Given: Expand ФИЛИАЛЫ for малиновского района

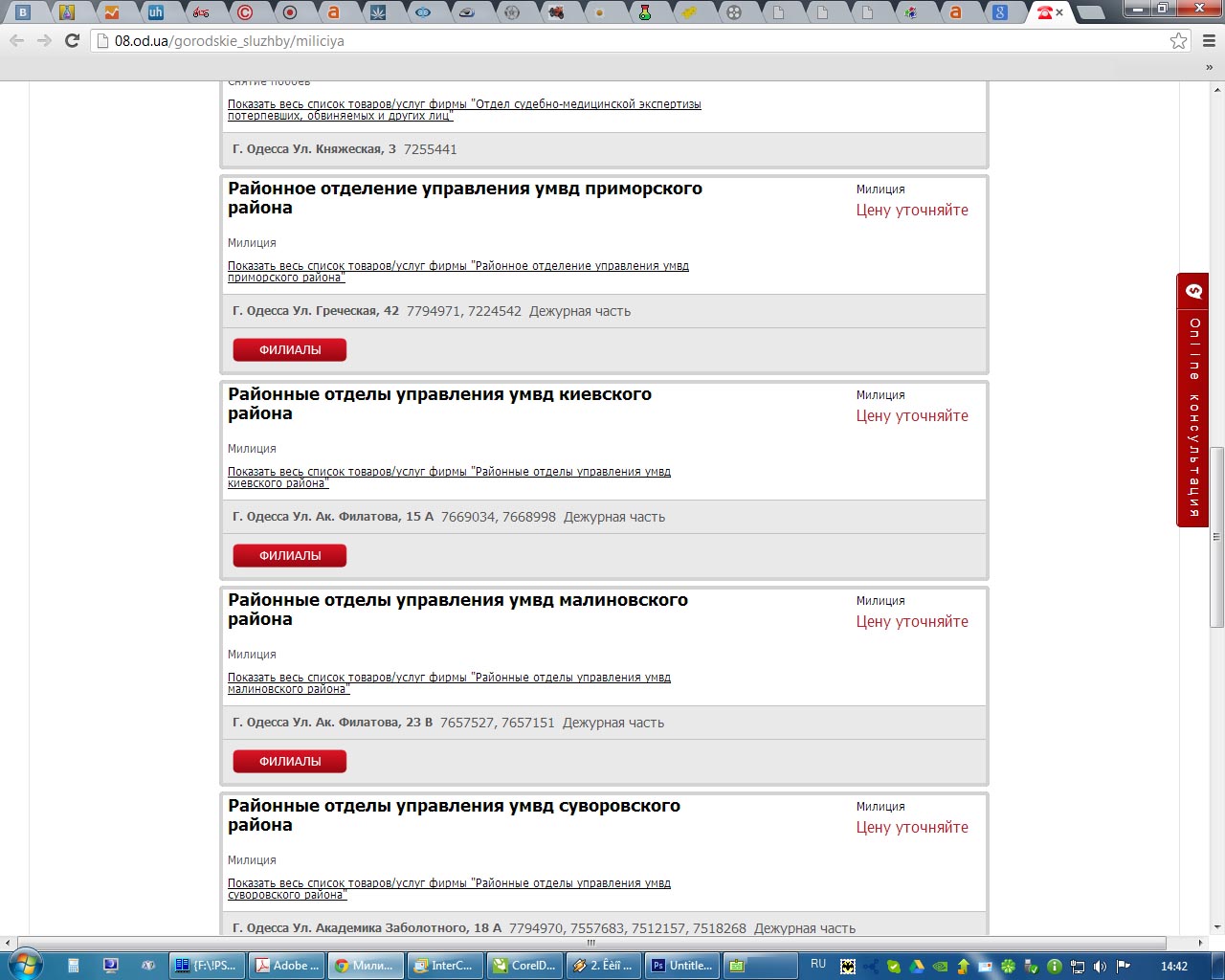Looking at the screenshot, I should coord(289,762).
